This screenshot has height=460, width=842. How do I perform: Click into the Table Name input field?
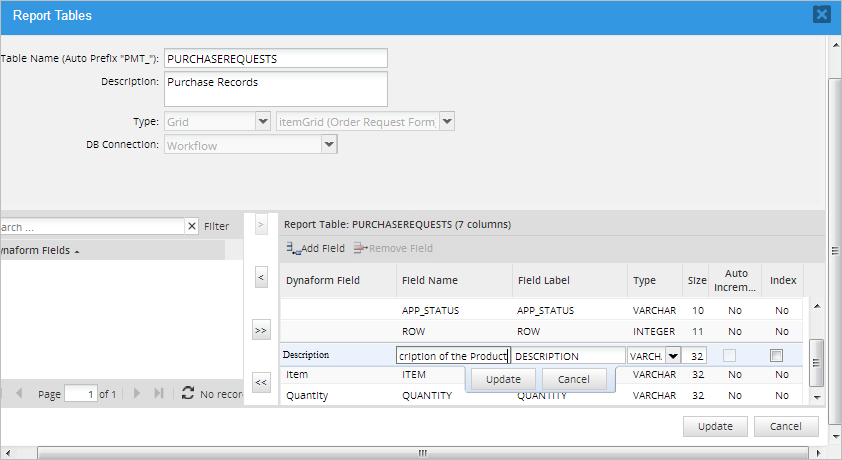click(x=275, y=59)
